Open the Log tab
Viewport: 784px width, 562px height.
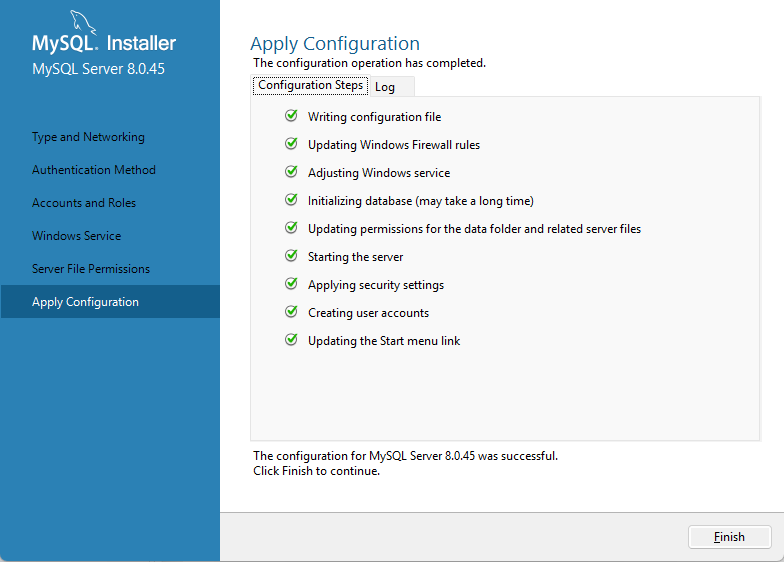point(392,87)
